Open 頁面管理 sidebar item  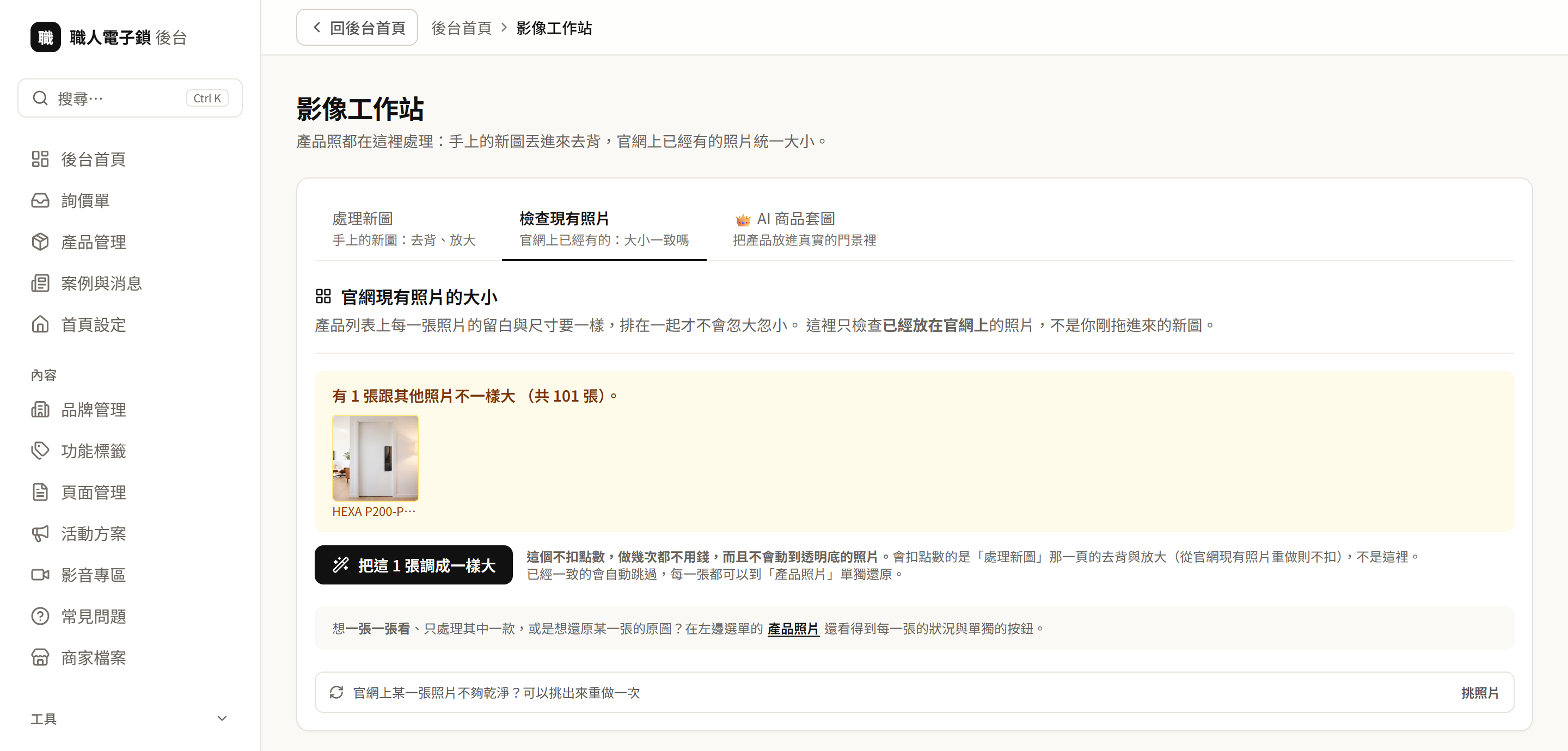pos(130,493)
